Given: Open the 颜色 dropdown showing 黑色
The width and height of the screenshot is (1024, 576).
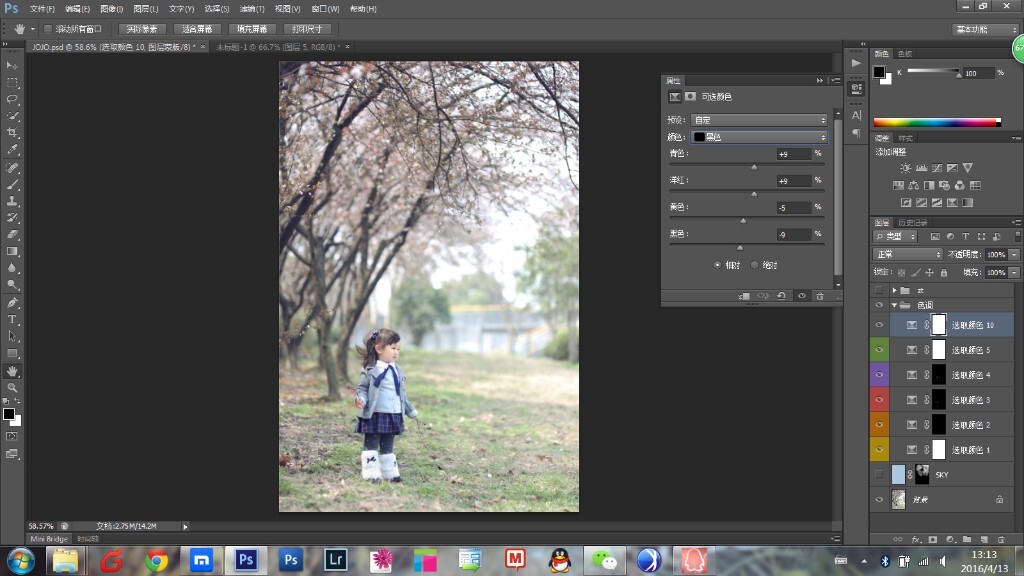Looking at the screenshot, I should [x=759, y=137].
